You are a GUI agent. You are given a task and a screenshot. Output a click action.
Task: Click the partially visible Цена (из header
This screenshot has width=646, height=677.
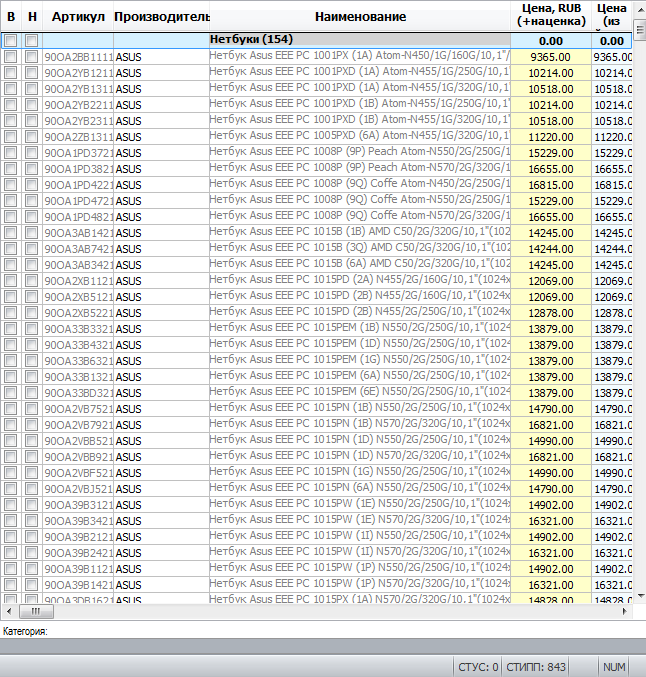tap(612, 16)
